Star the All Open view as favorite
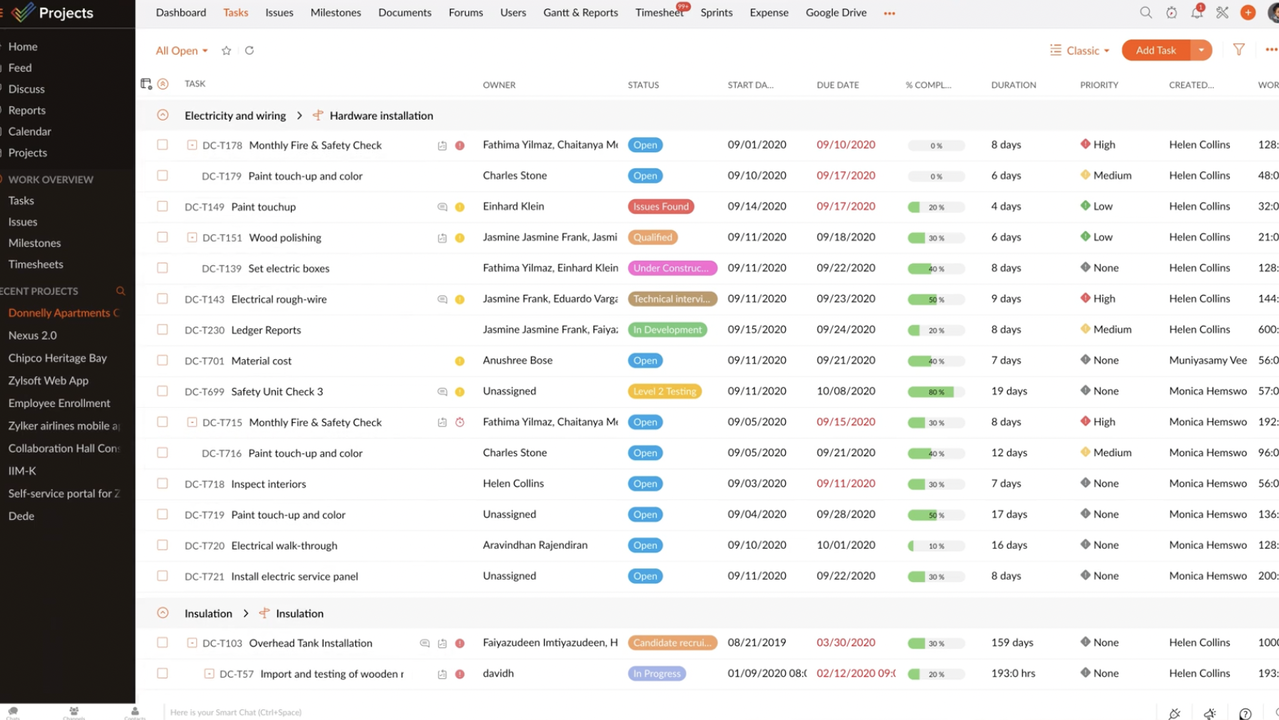 226,50
